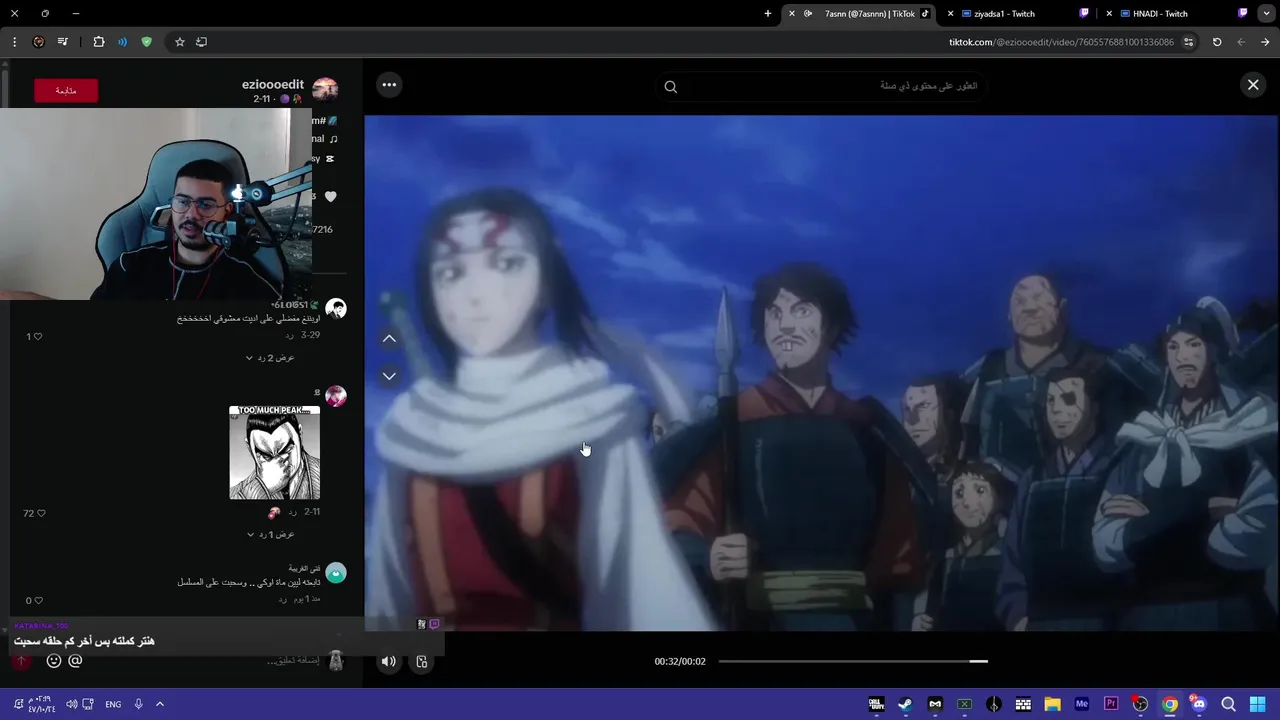Bookmark this page with star icon

coord(180,42)
